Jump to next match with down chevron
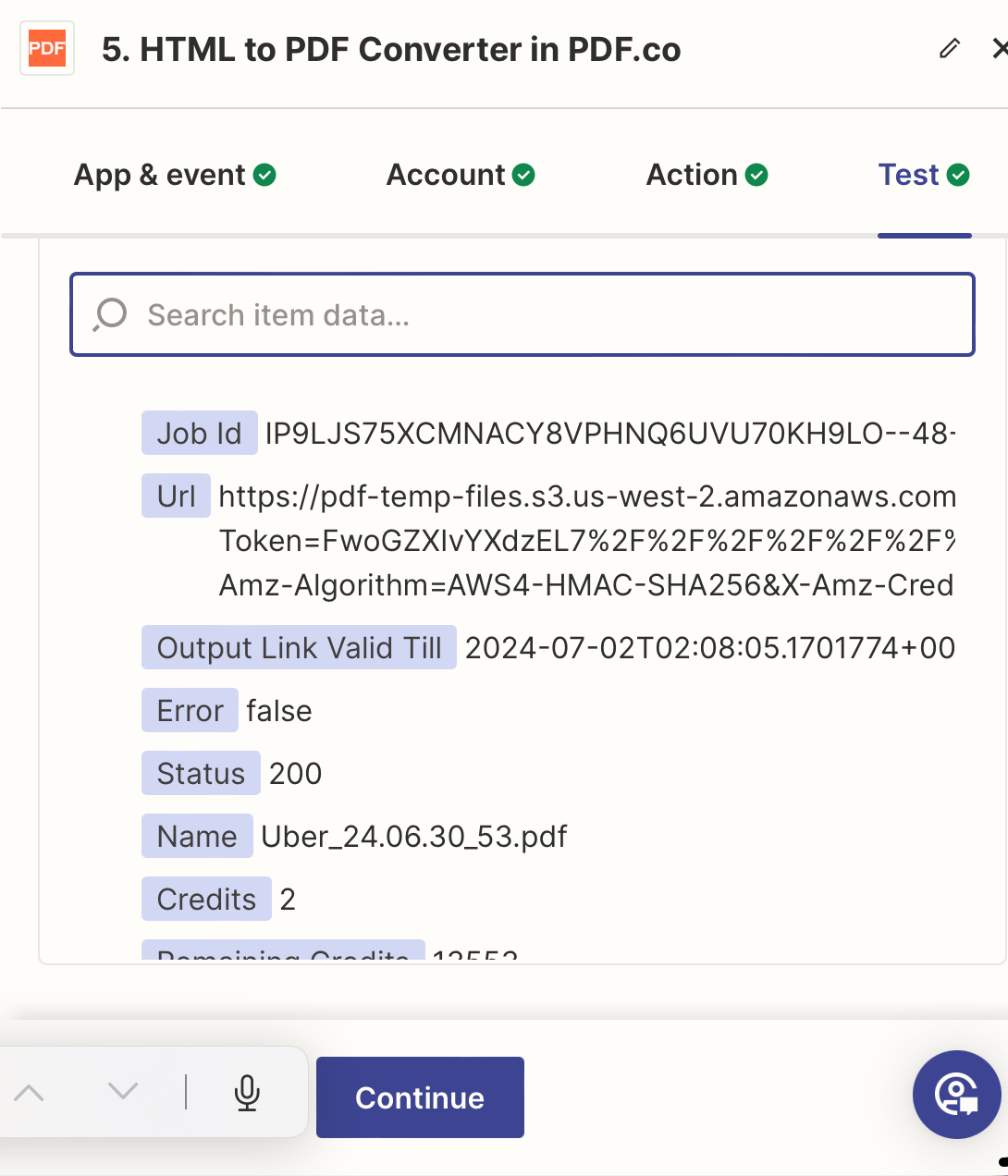 click(x=122, y=1092)
